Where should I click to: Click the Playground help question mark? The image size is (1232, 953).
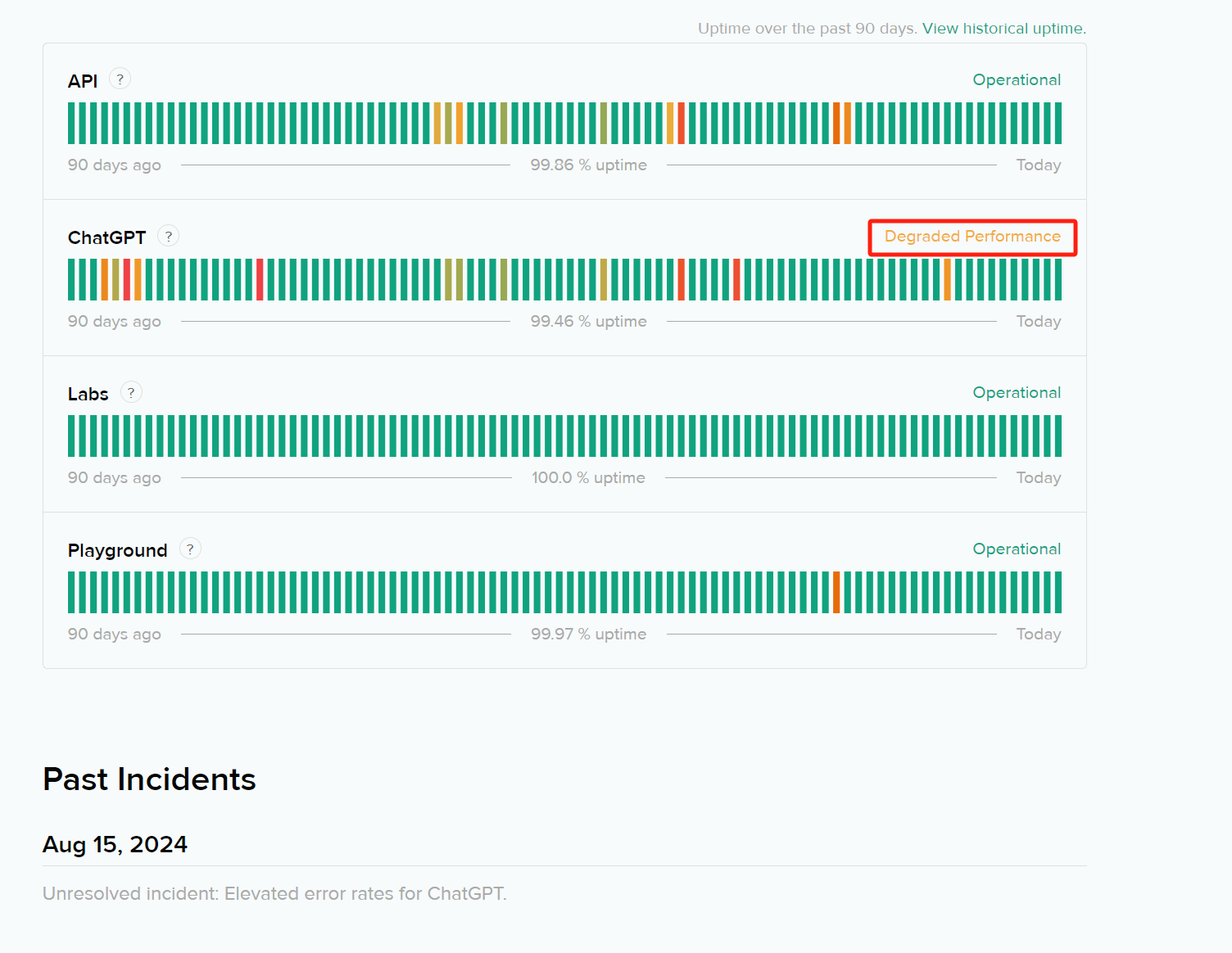pos(190,549)
